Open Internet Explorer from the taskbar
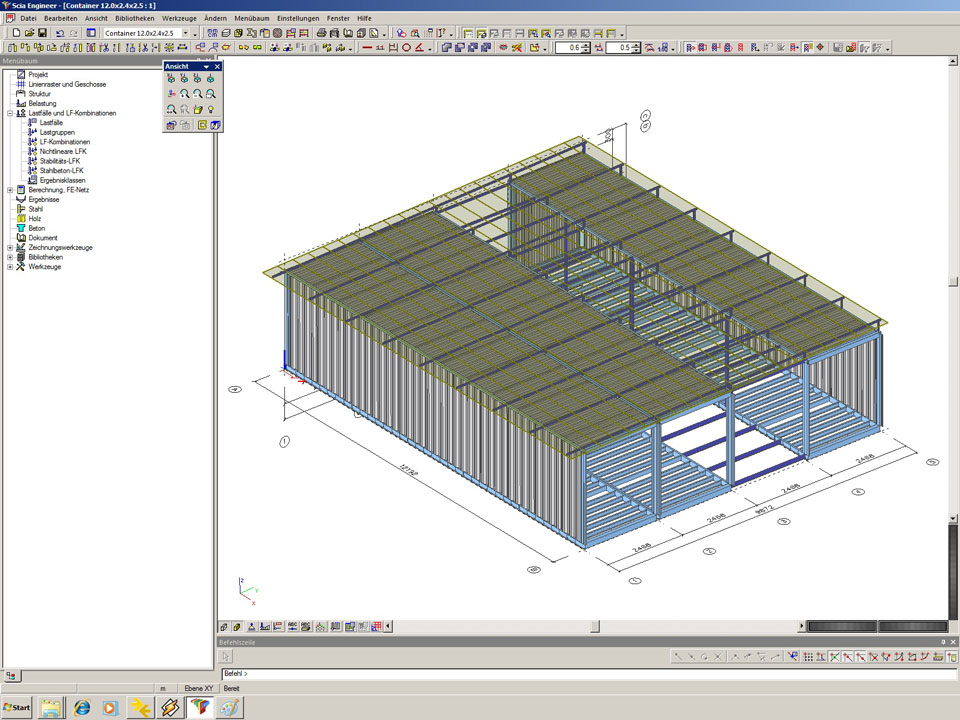Screen dimensions: 960x720 [82, 708]
